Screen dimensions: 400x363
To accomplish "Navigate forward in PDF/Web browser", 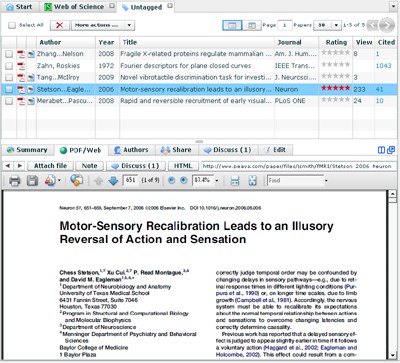I will pyautogui.click(x=20, y=166).
